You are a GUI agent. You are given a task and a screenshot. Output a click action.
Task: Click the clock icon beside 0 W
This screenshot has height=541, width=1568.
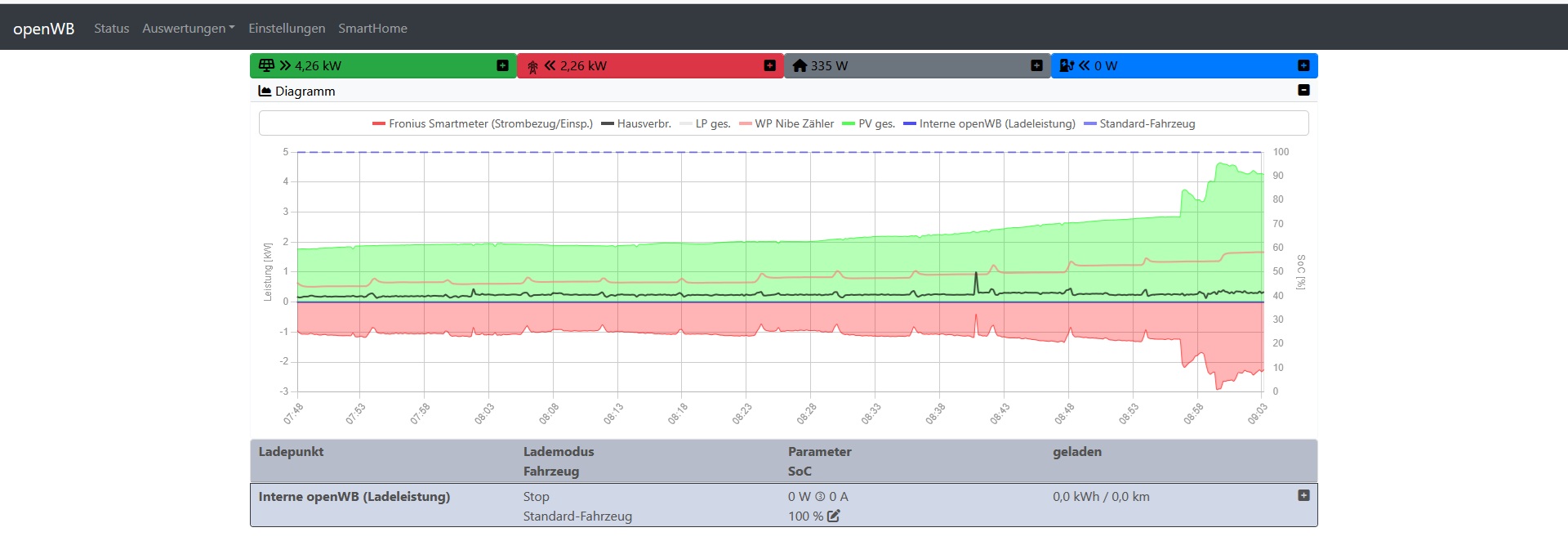click(820, 497)
